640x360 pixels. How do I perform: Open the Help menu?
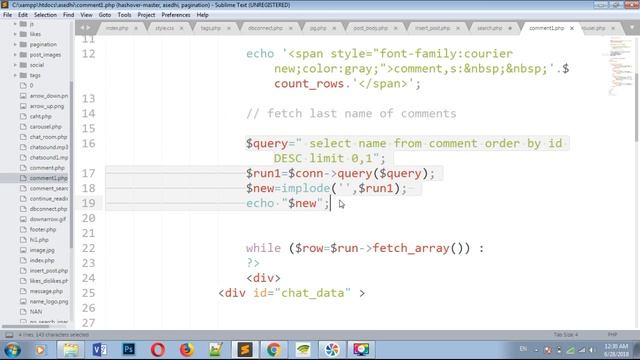(x=202, y=15)
